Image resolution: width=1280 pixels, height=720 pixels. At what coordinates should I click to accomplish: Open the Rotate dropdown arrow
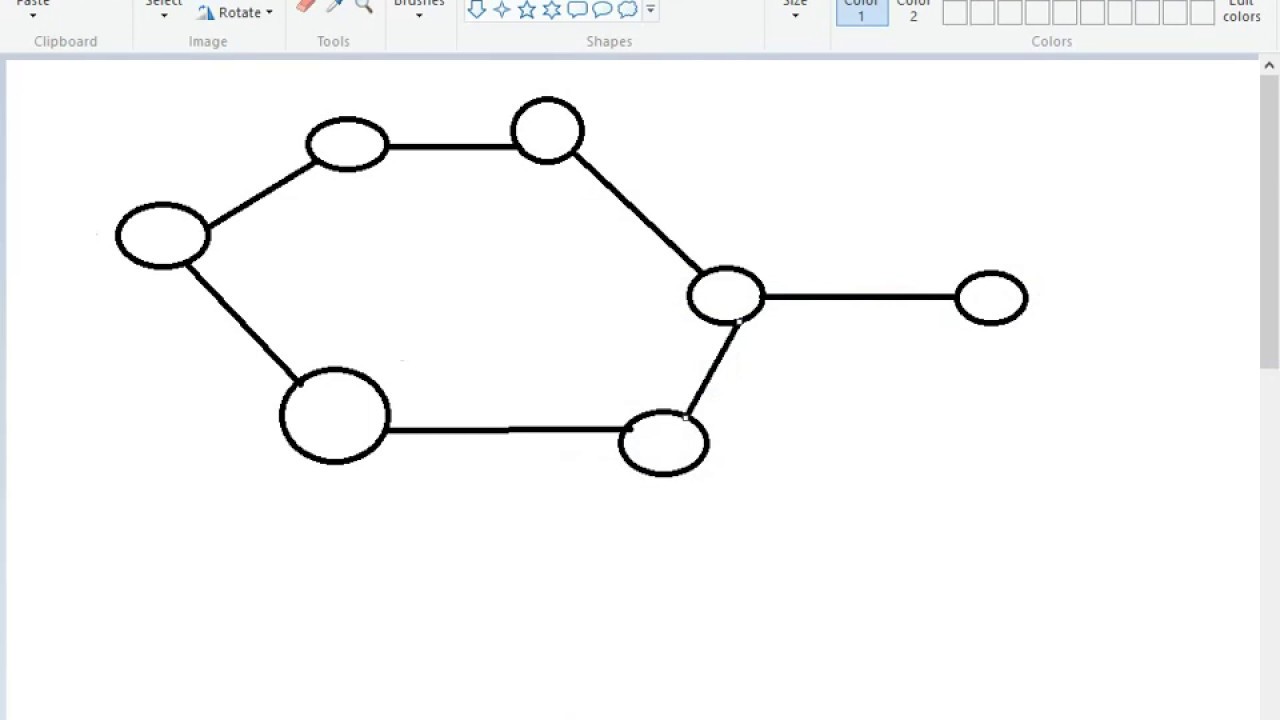[269, 13]
